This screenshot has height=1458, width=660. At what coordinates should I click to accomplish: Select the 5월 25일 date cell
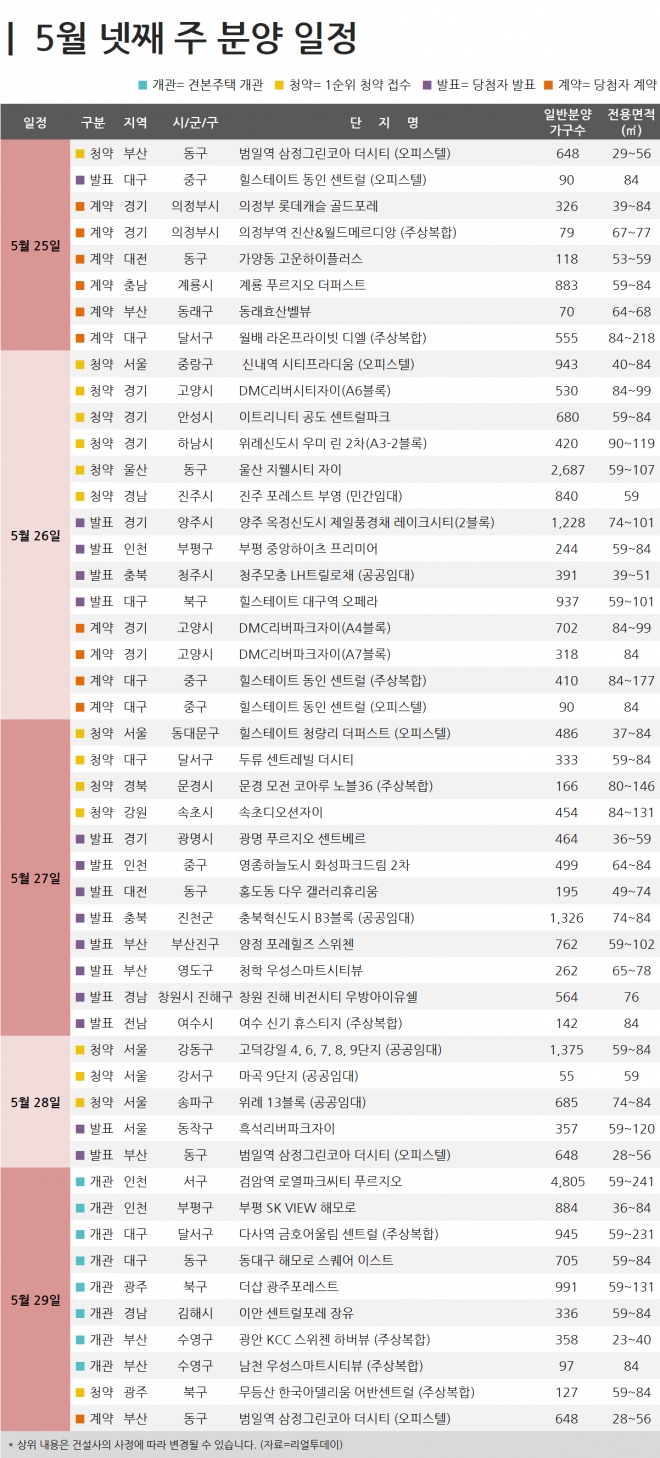click(35, 245)
